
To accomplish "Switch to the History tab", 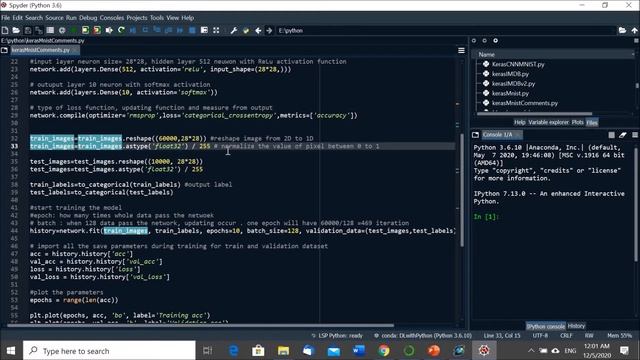I will coord(576,326).
